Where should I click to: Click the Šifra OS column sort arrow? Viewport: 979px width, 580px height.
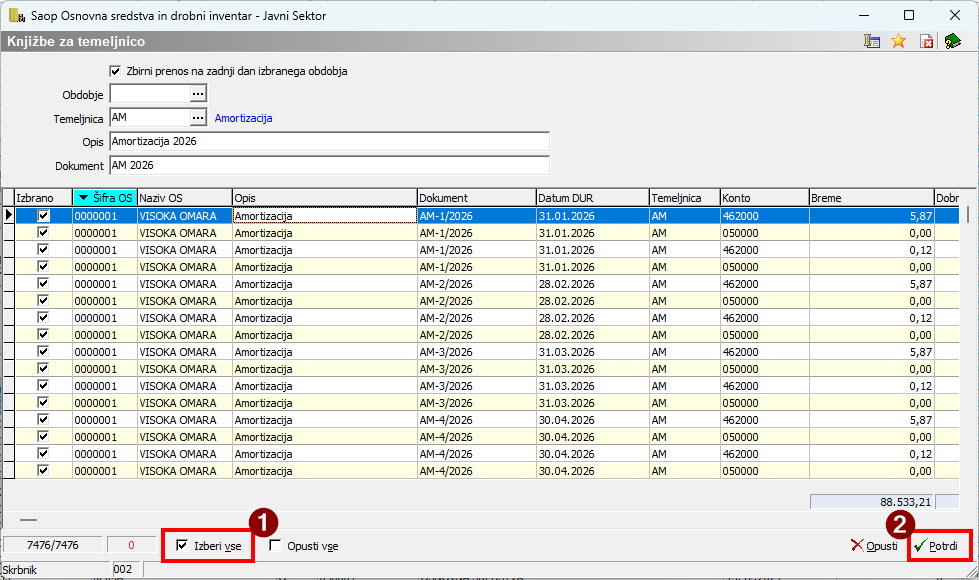point(83,198)
